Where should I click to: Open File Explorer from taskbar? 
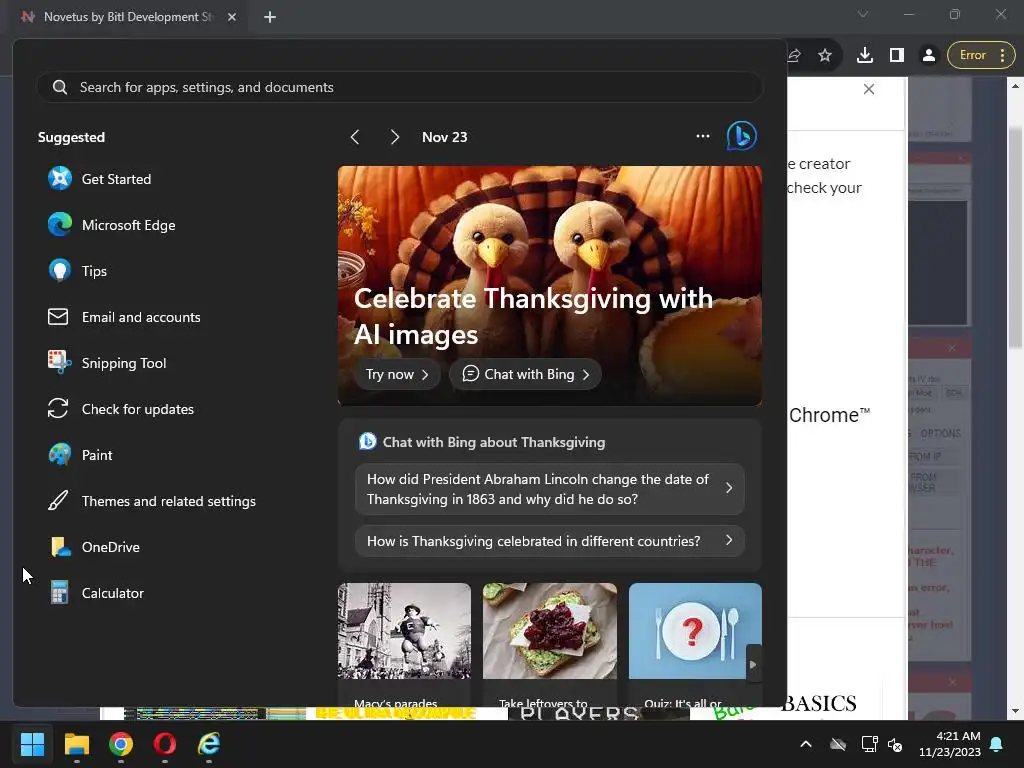click(x=76, y=744)
